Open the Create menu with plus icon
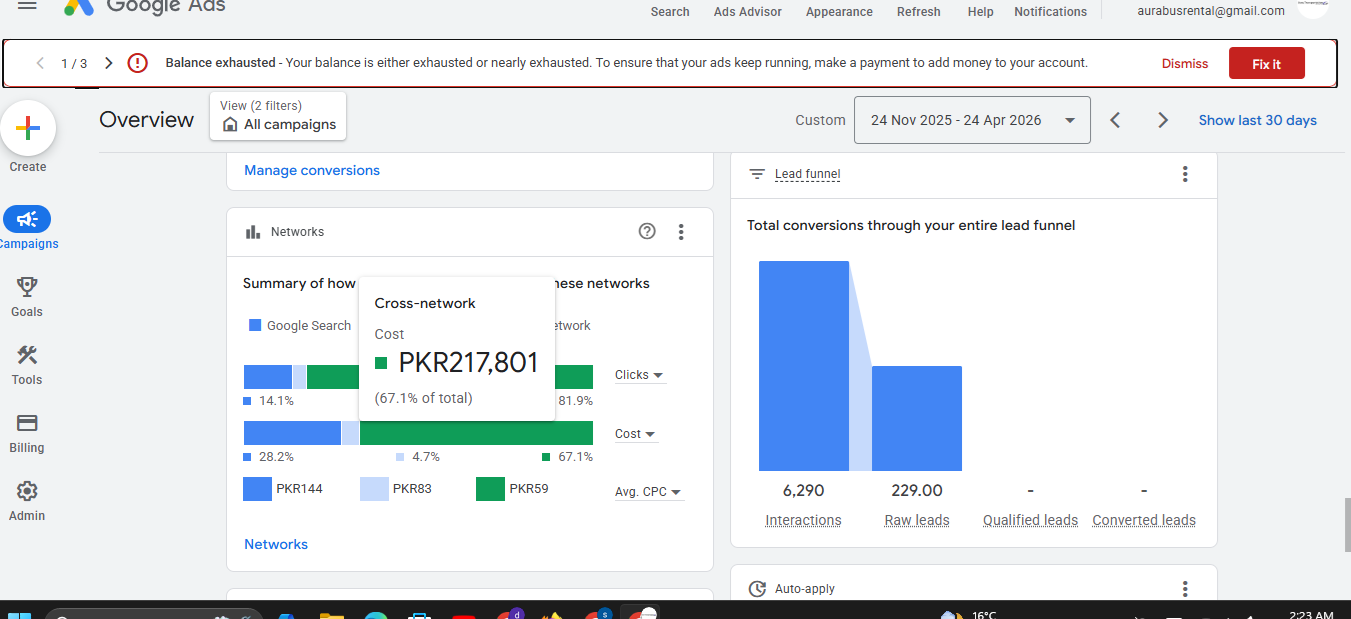1351x619 pixels. click(27, 128)
